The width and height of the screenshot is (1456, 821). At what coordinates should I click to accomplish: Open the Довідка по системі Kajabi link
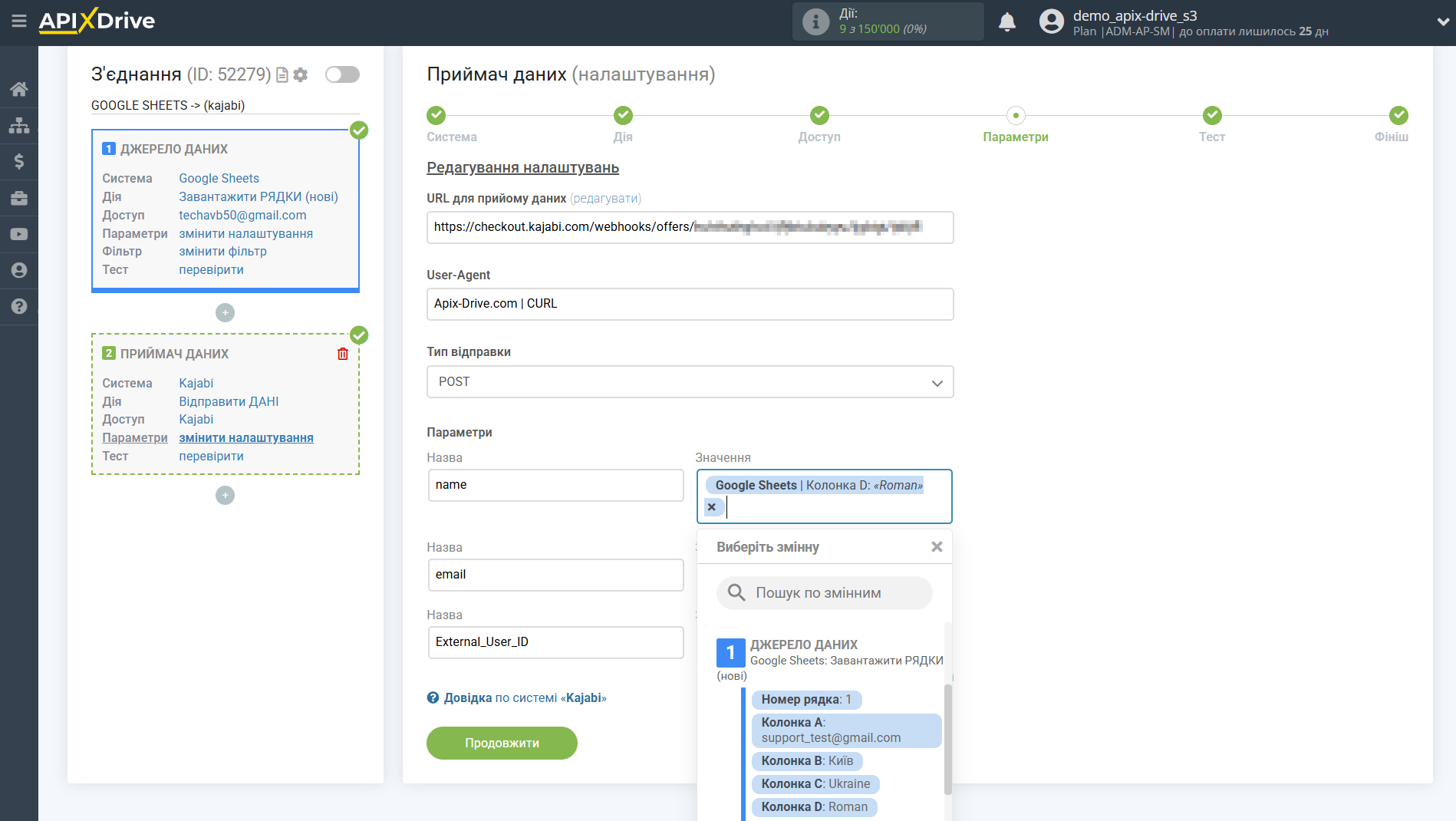click(x=517, y=698)
